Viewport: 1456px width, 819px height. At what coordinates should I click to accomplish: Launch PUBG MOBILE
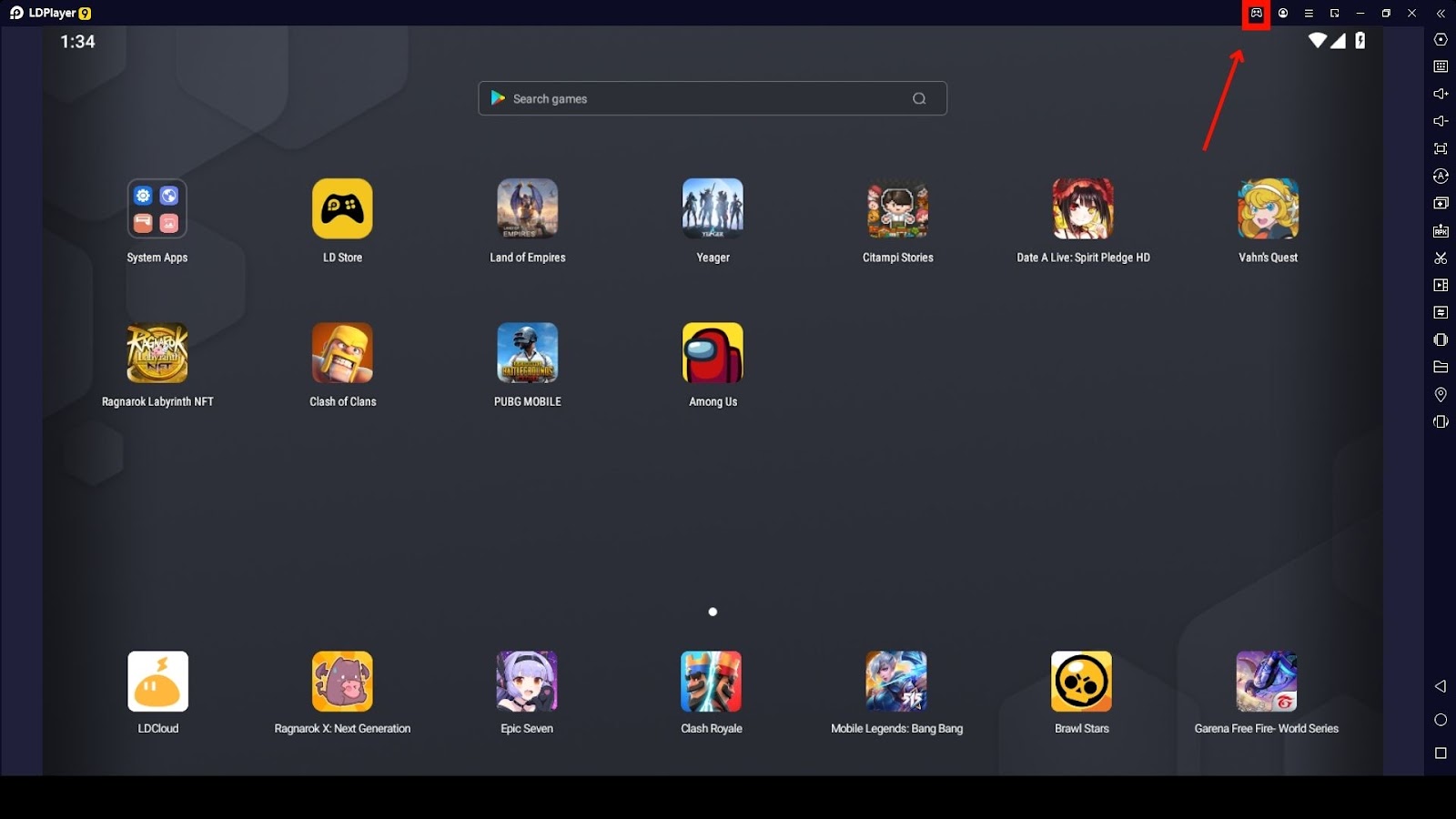click(x=528, y=353)
